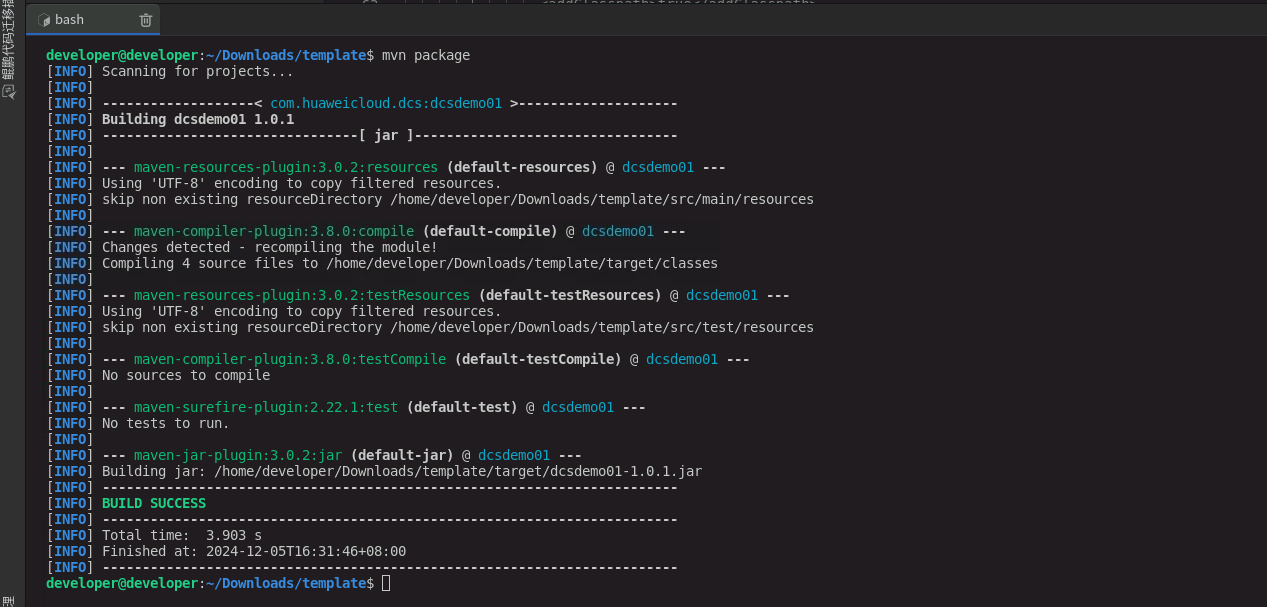1267x607 pixels.
Task: Select the bash terminal tab
Action: point(92,20)
